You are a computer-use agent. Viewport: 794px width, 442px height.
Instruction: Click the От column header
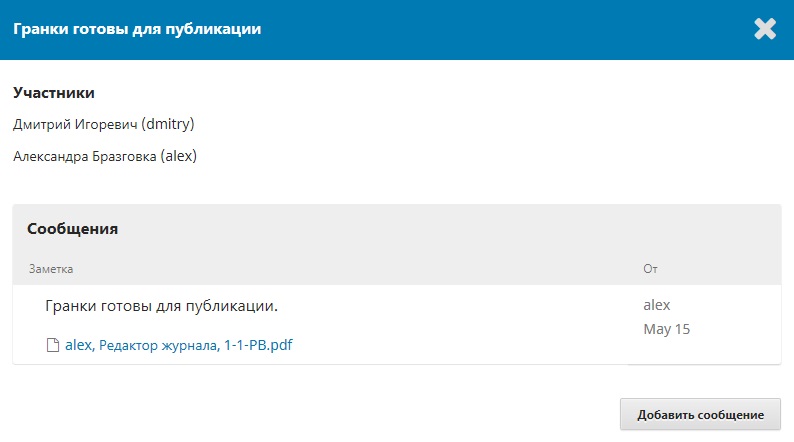[x=650, y=269]
